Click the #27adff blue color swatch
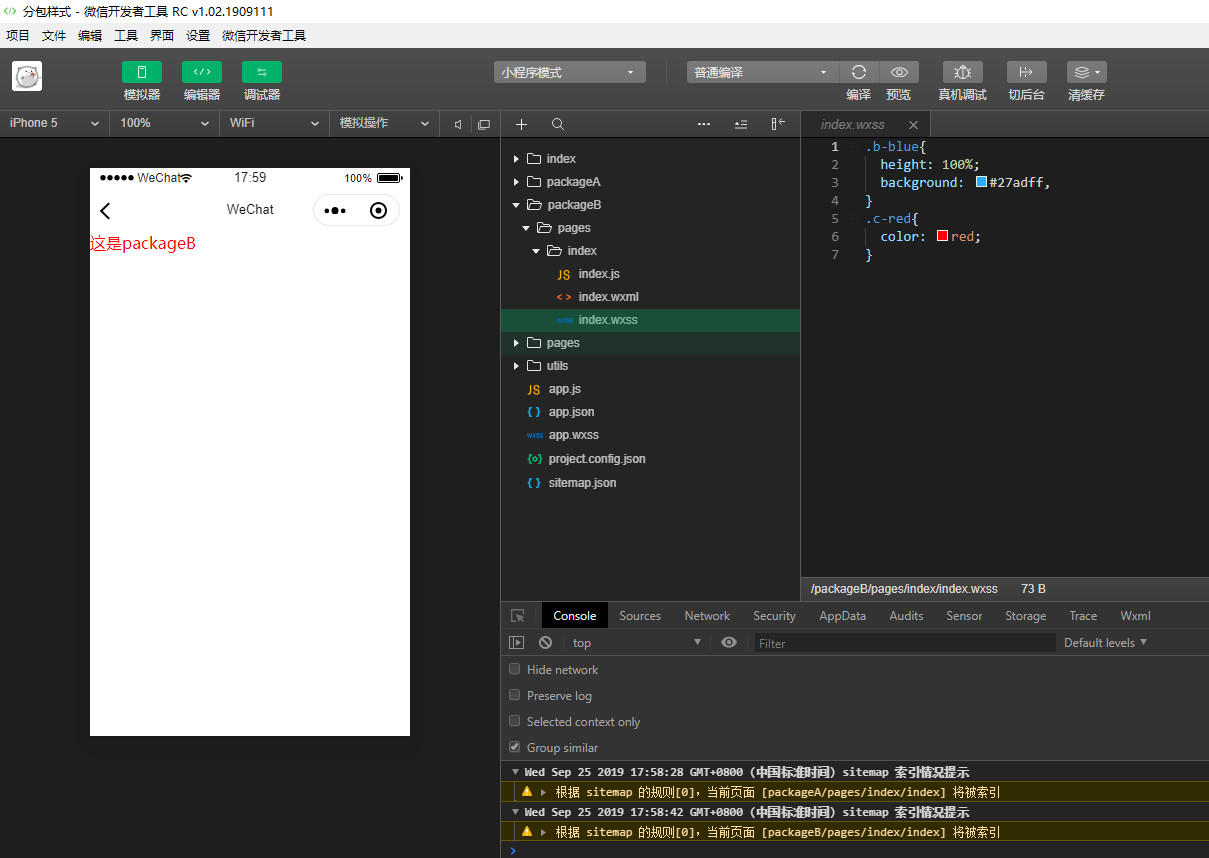Image resolution: width=1209 pixels, height=858 pixels. [x=981, y=182]
